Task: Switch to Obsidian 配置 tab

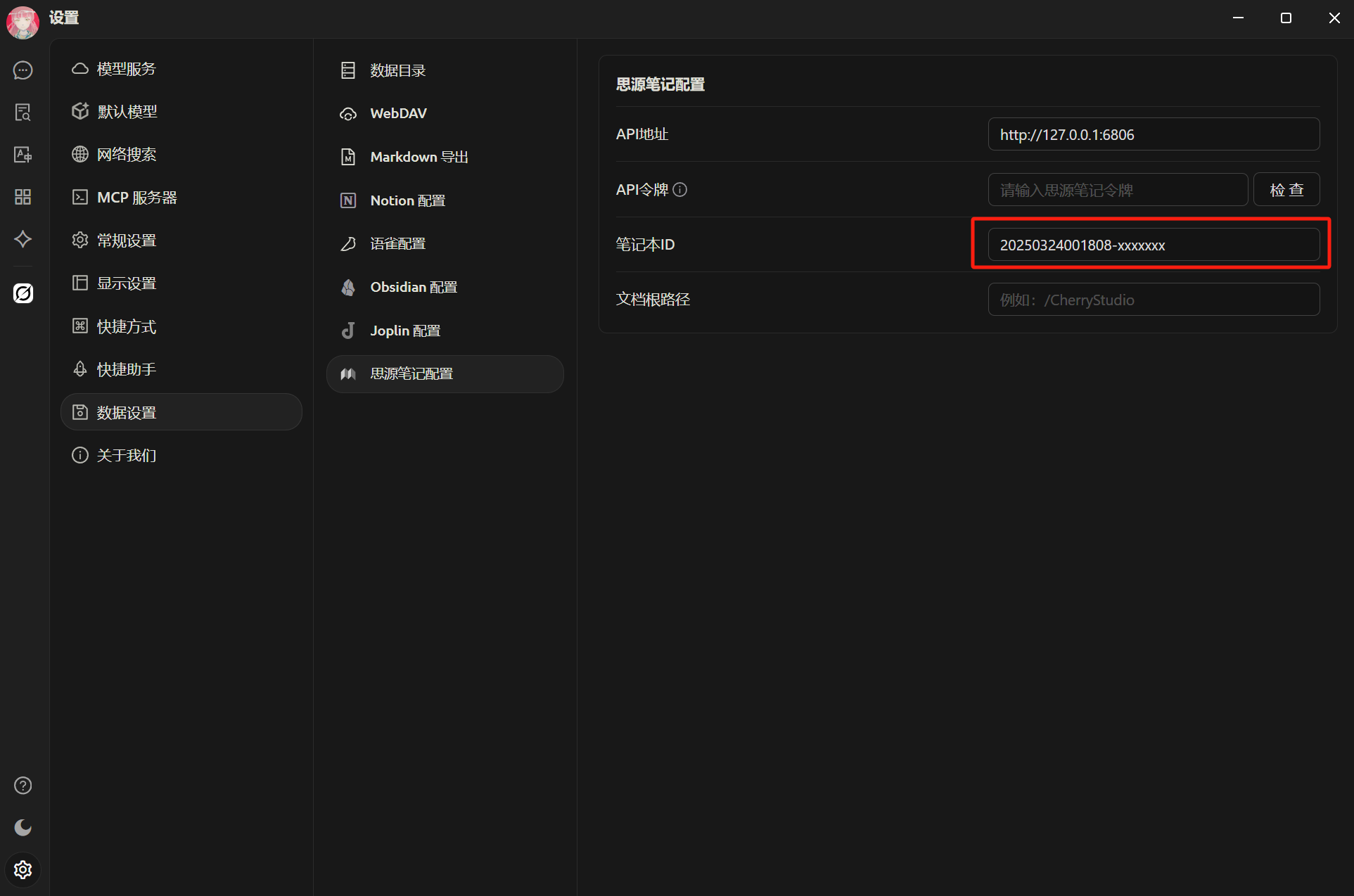Action: pos(414,287)
